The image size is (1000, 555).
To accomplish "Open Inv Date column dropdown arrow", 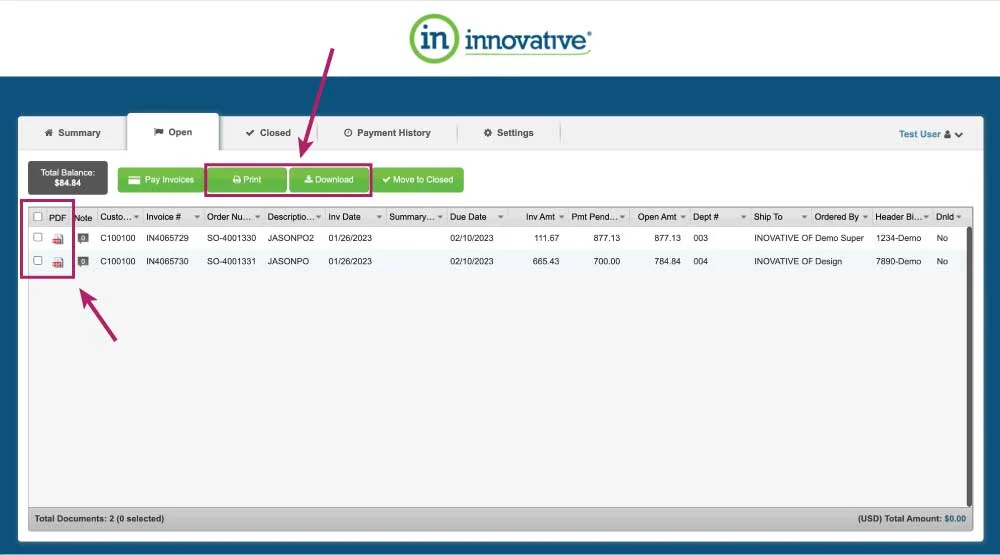I will 379,218.
